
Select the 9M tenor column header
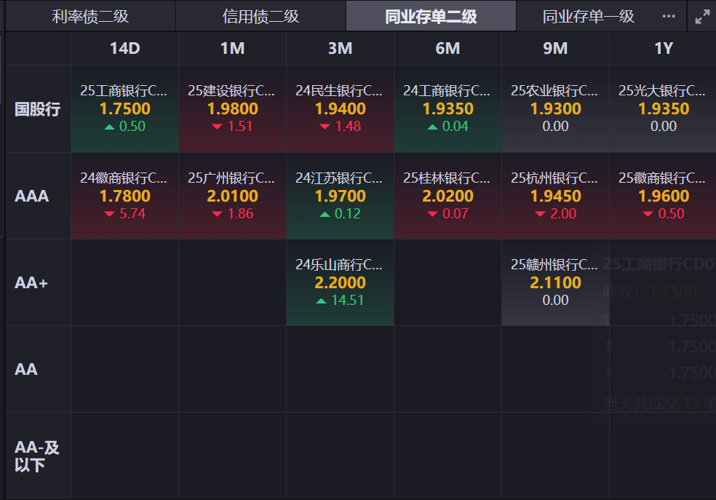click(x=555, y=48)
